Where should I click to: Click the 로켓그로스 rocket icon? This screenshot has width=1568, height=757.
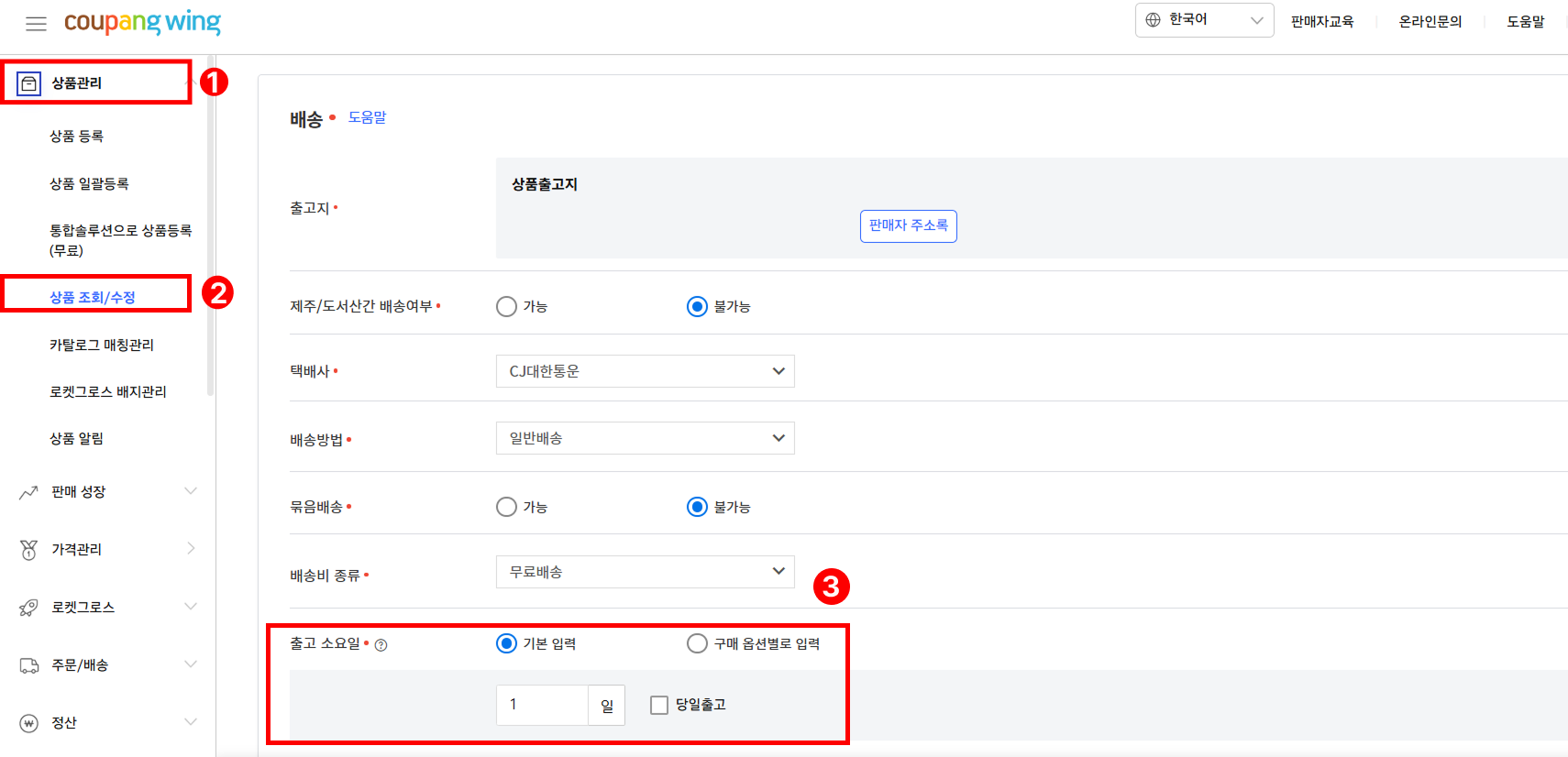click(x=28, y=607)
